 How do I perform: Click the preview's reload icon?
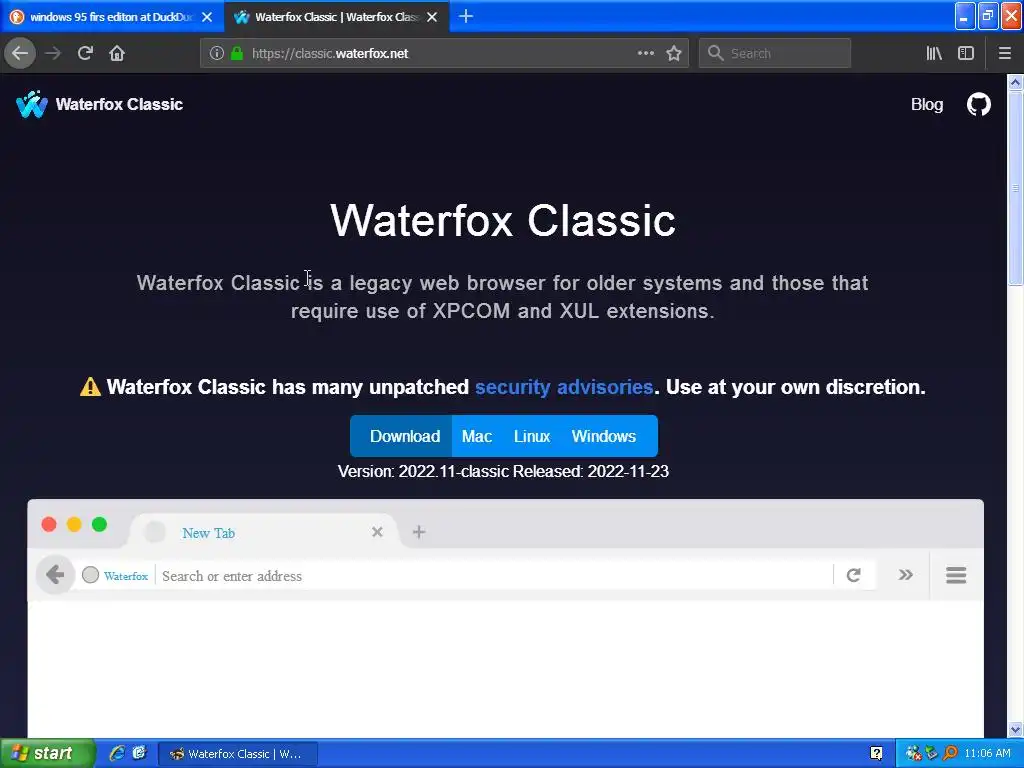click(x=853, y=575)
